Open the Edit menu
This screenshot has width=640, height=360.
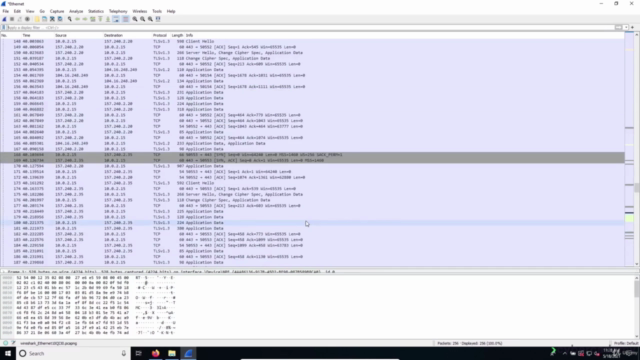[17, 11]
